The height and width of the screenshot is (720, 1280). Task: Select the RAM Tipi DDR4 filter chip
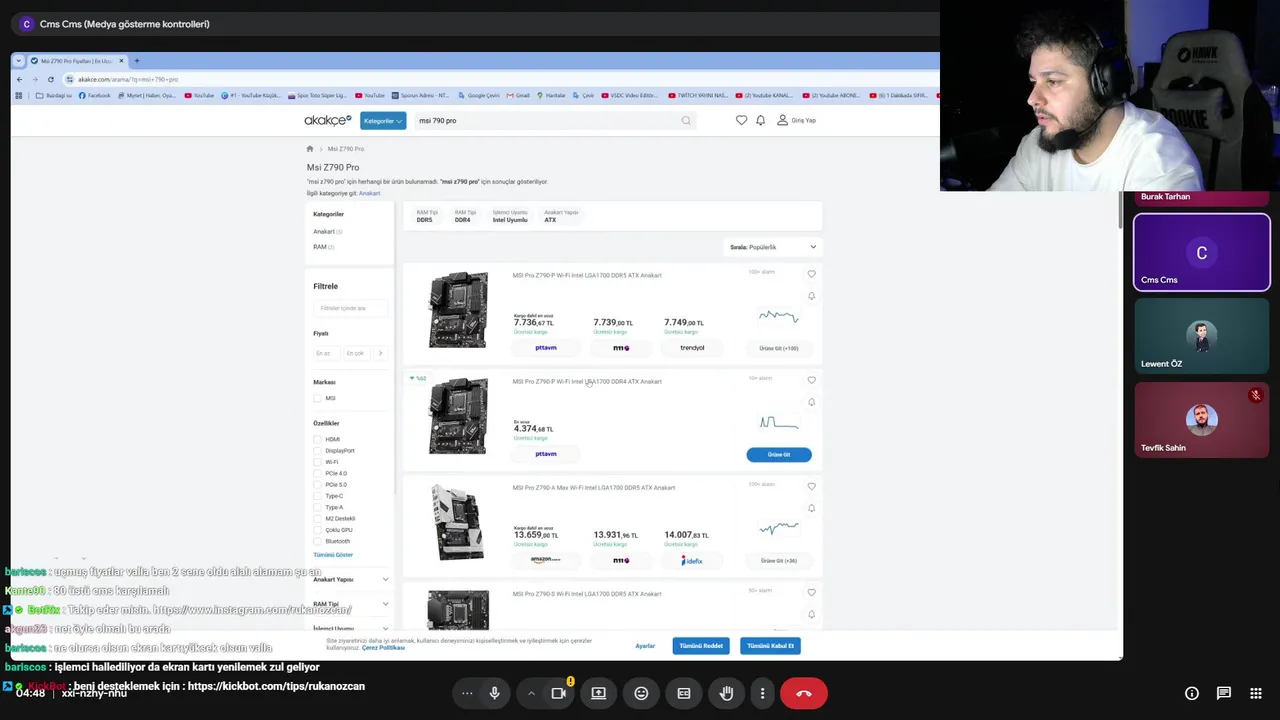(x=465, y=216)
